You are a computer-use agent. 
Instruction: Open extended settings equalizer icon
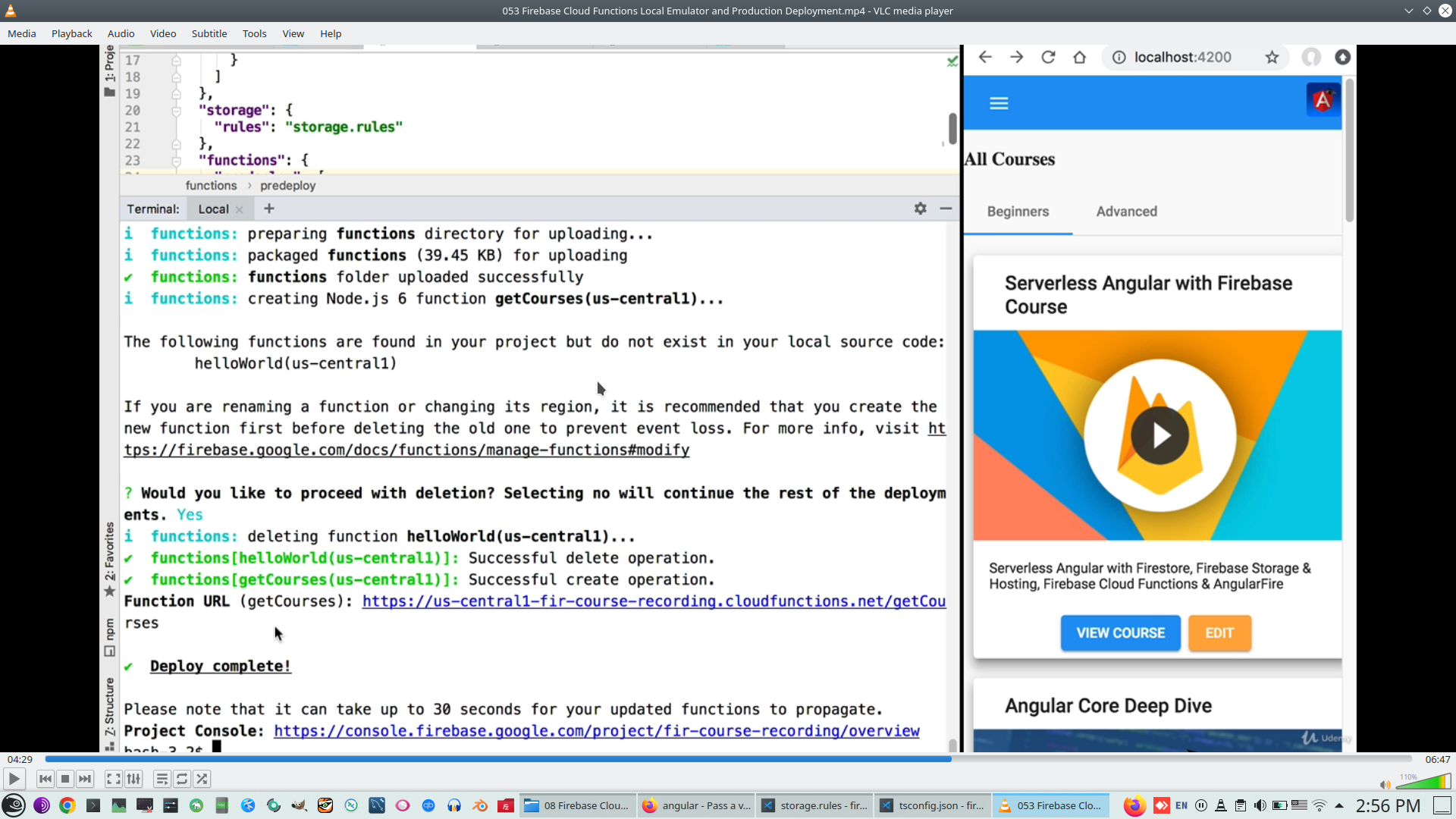[x=133, y=779]
